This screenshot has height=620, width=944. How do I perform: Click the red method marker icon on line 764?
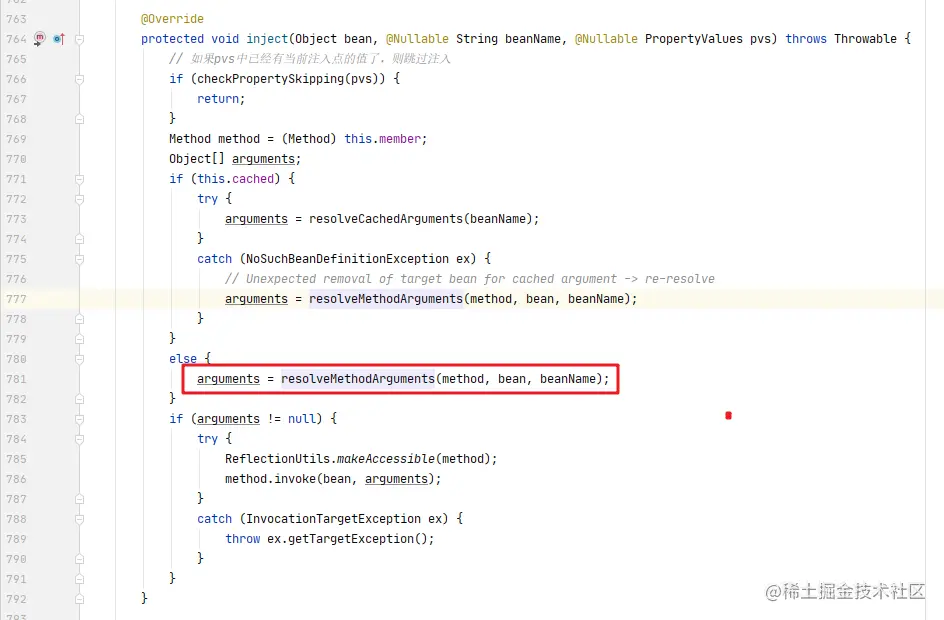click(40, 39)
